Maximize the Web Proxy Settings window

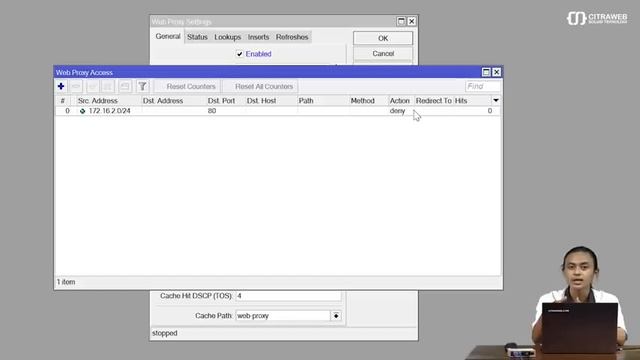[401, 21]
